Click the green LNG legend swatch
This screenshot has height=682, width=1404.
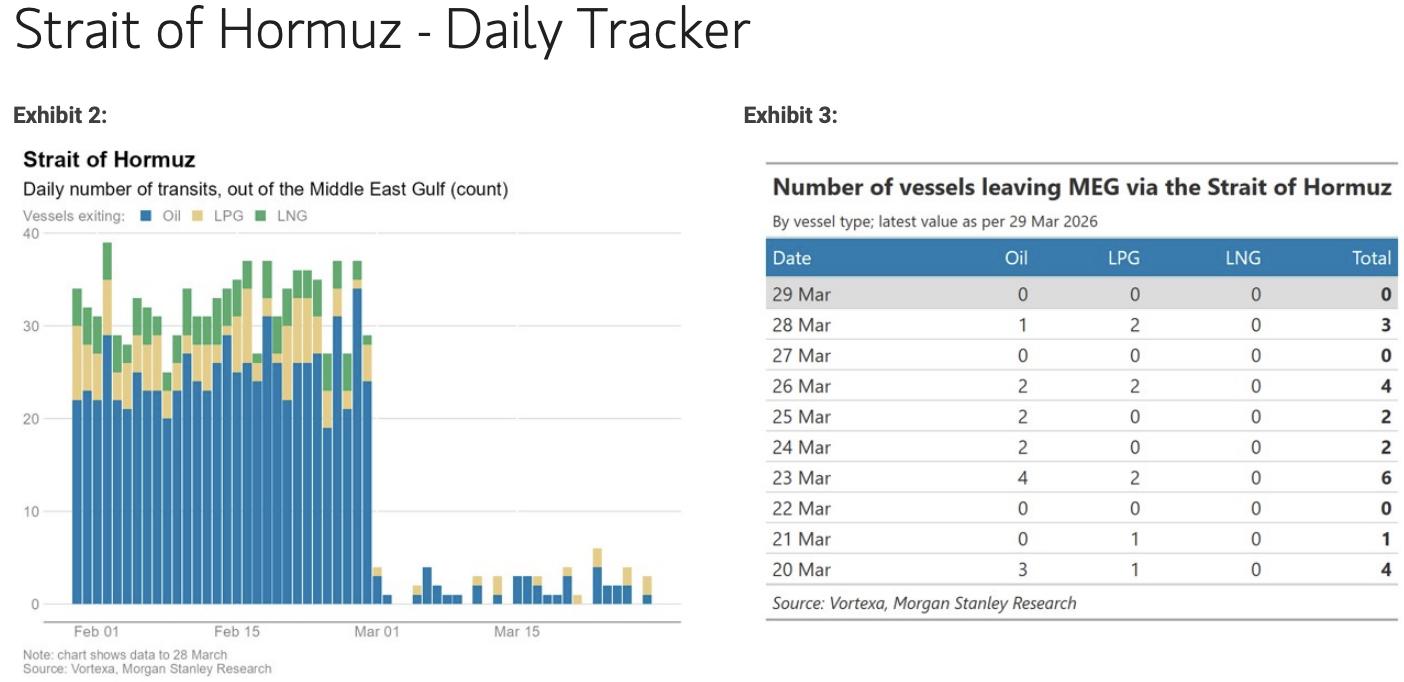click(x=261, y=216)
